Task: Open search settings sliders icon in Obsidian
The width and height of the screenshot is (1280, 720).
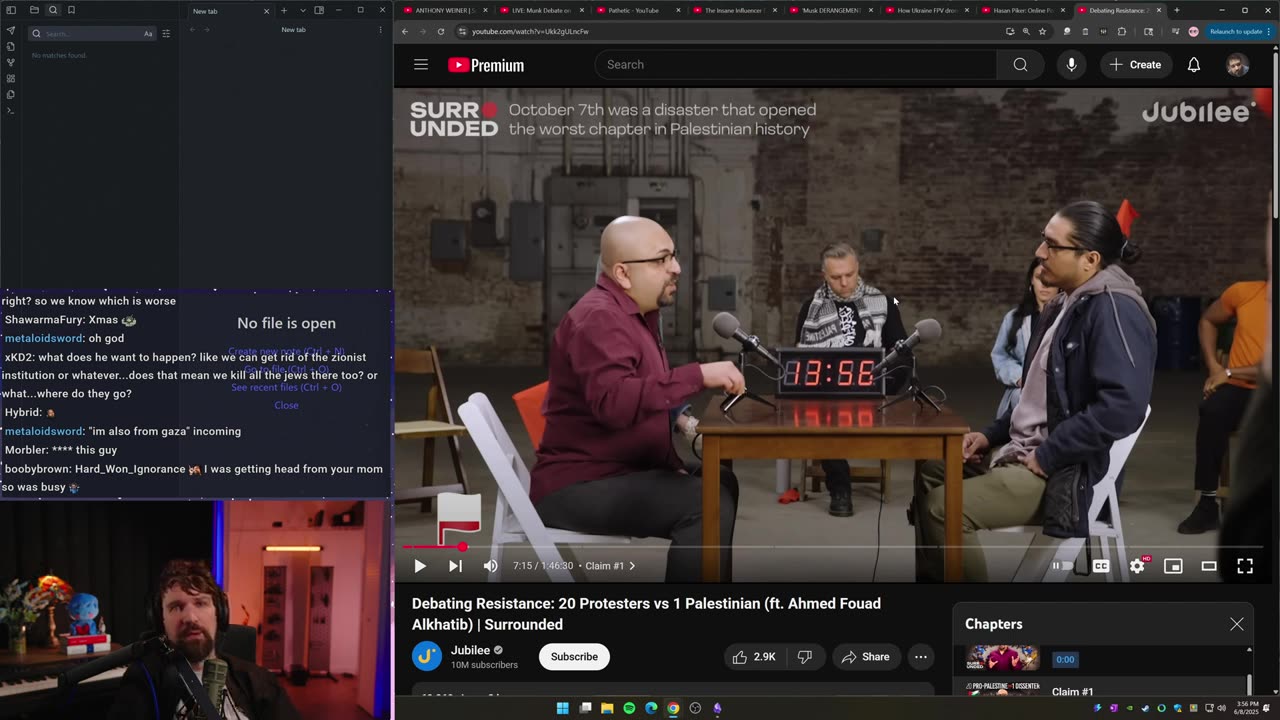Action: click(x=166, y=33)
